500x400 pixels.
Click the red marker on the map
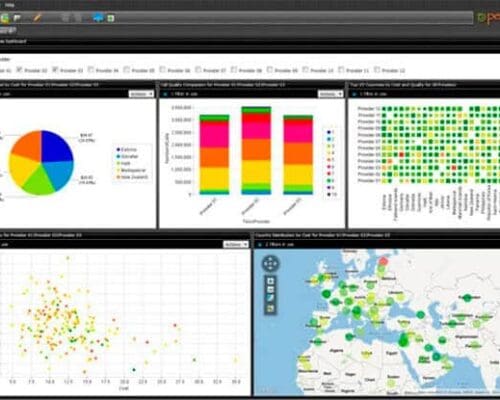(x=383, y=261)
